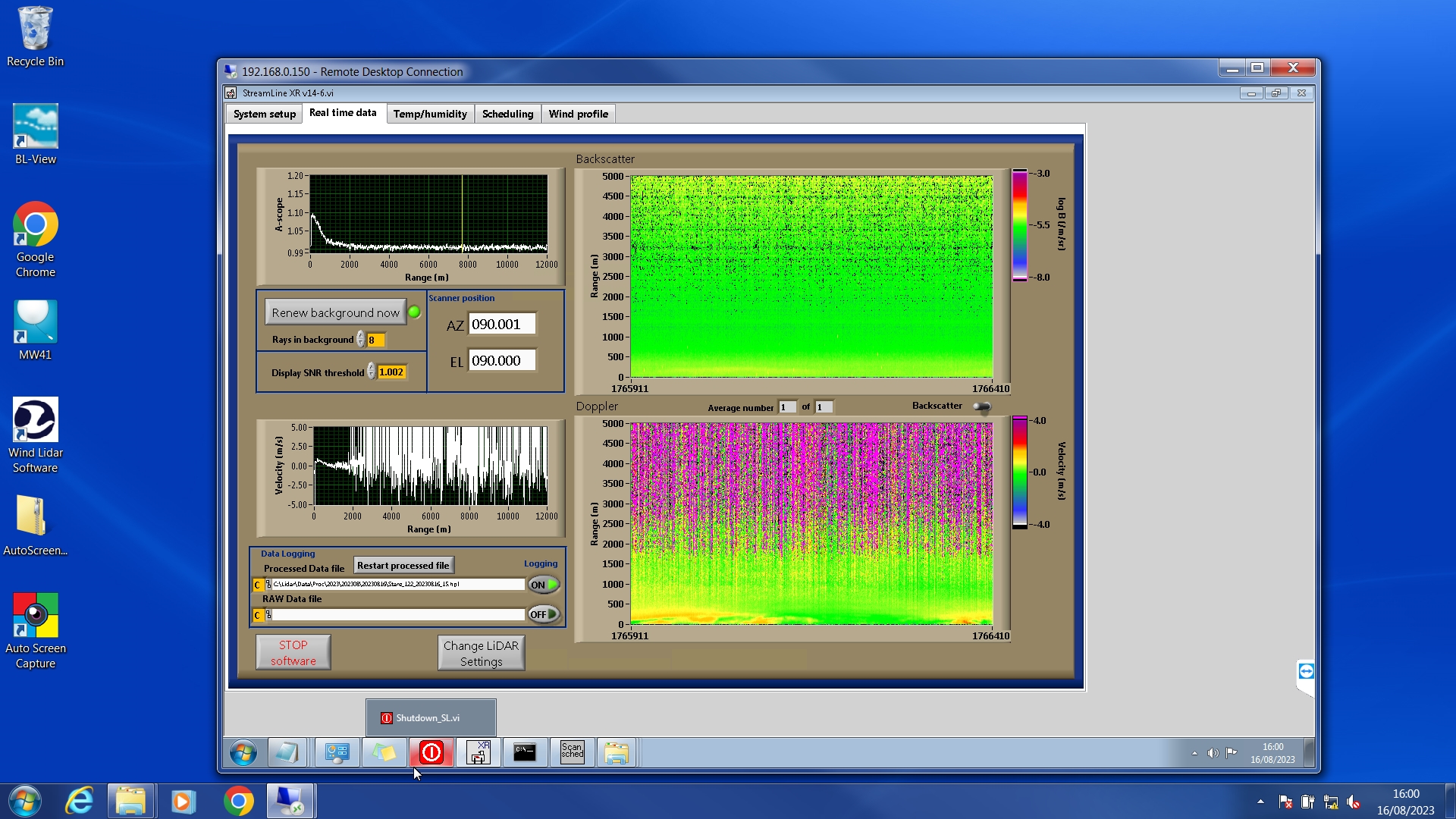
Task: Toggle Processed Data file logging ON switch
Action: (x=544, y=585)
